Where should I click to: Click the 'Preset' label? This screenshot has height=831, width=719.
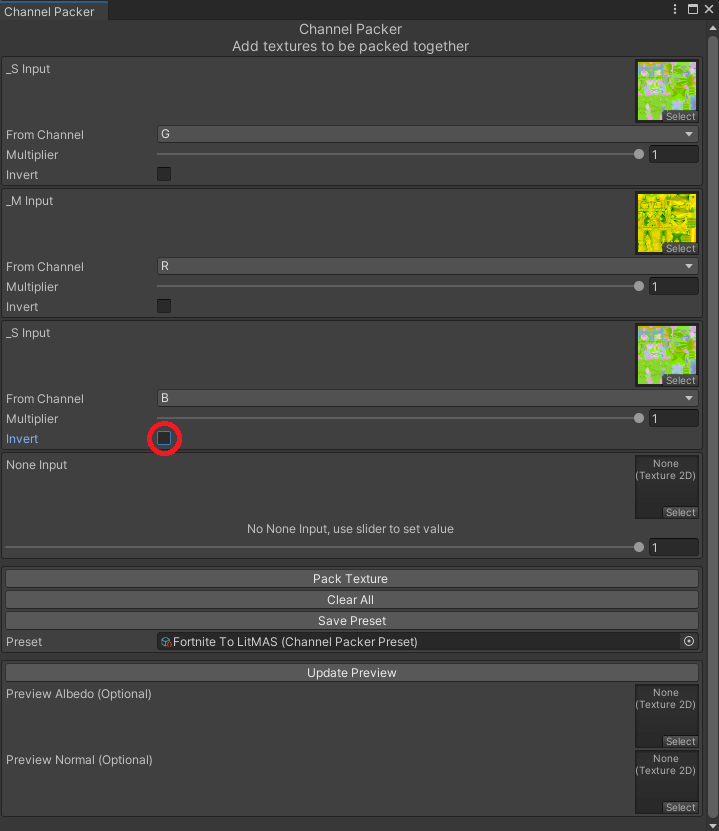24,642
